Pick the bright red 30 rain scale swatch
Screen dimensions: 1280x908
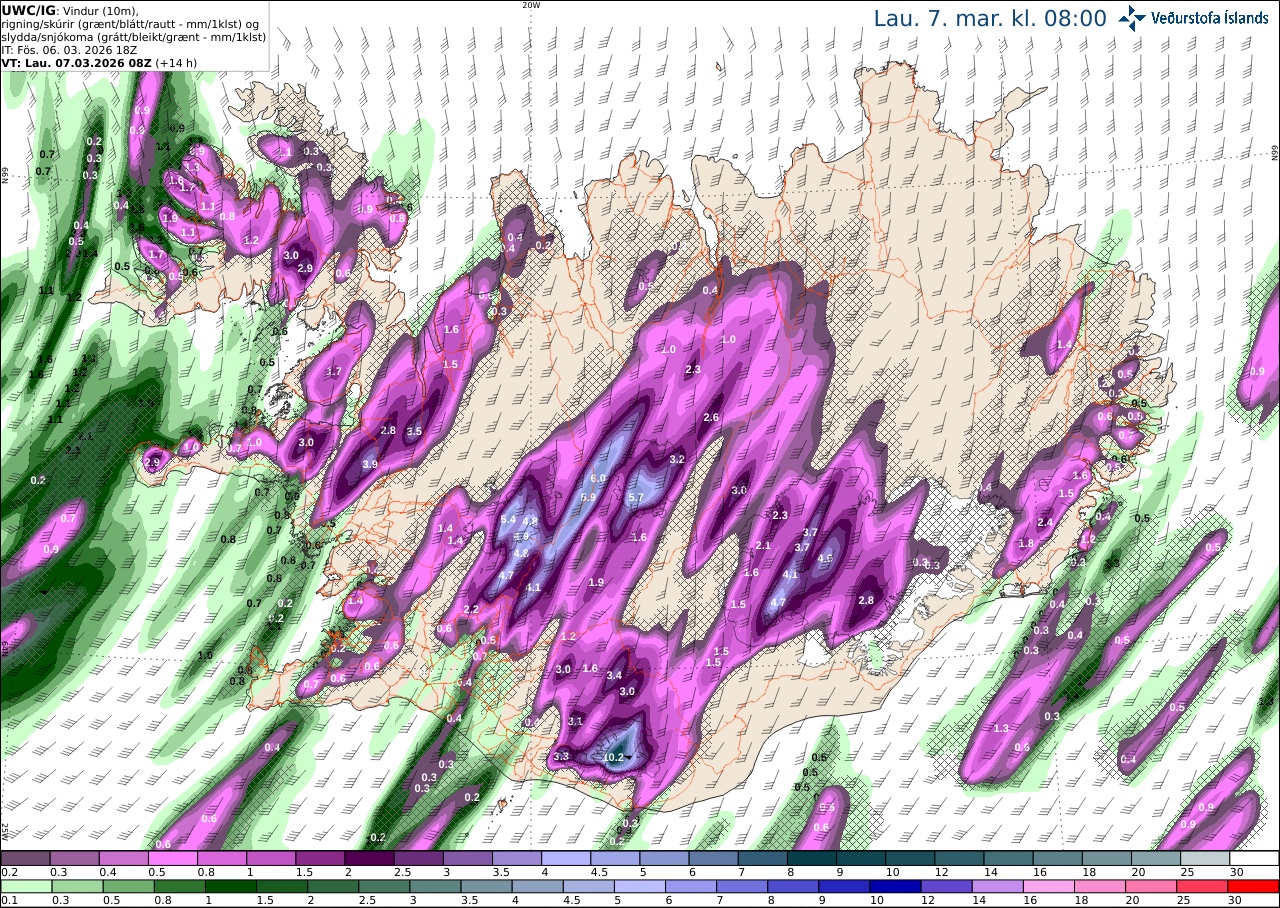1254,885
